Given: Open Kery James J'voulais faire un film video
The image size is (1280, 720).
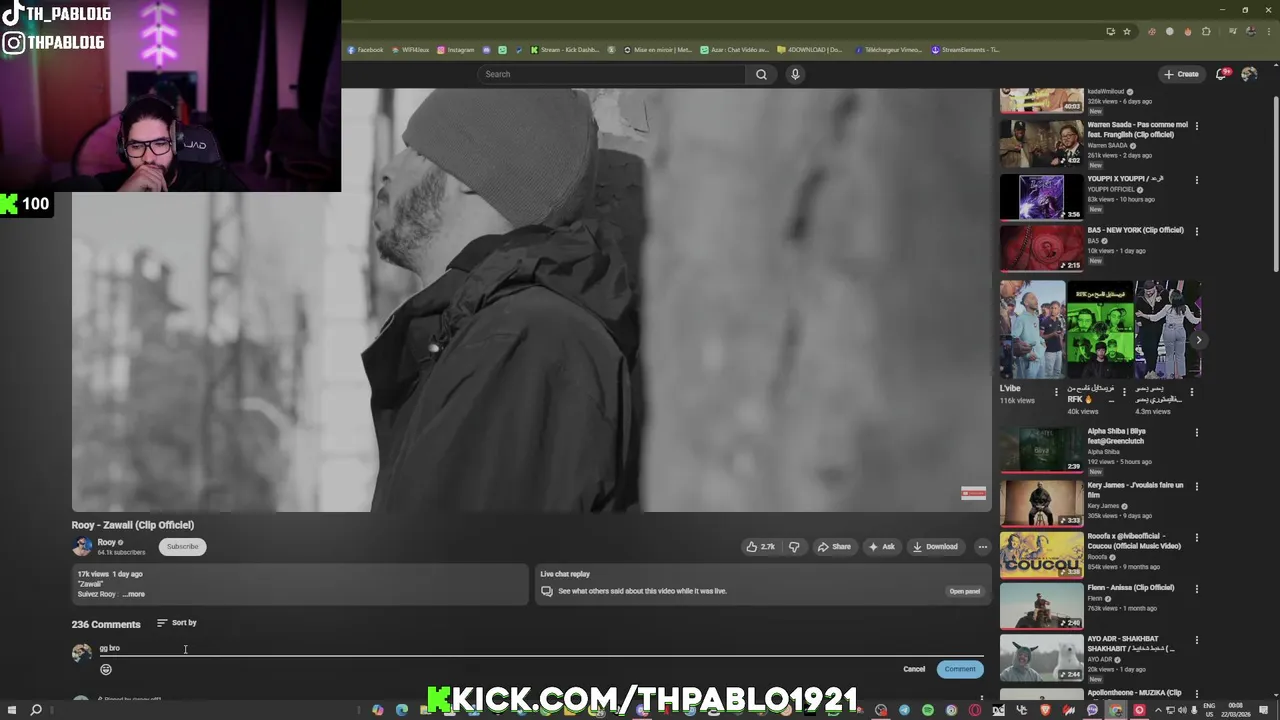Looking at the screenshot, I should [x=1041, y=503].
